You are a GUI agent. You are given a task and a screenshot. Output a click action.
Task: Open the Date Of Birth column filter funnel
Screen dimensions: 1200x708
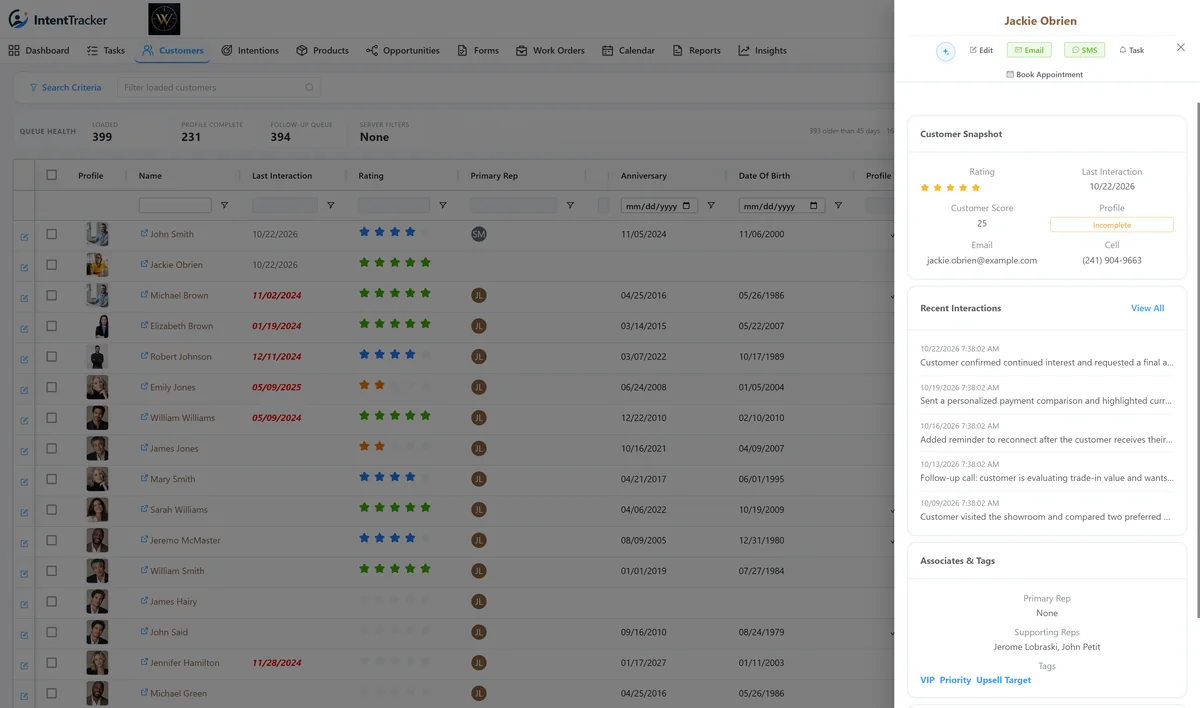click(838, 205)
